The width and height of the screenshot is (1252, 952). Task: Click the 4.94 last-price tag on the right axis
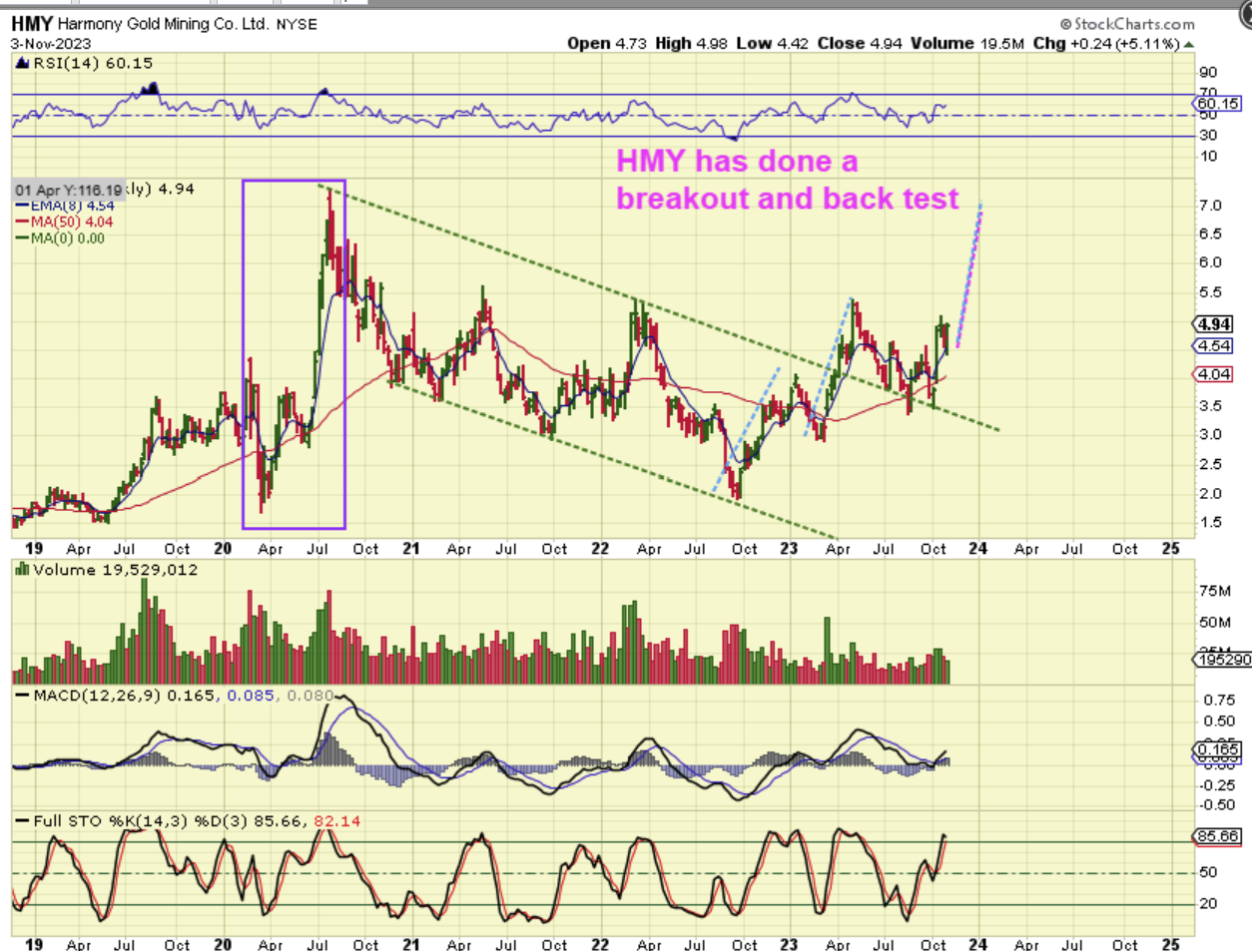[1214, 324]
